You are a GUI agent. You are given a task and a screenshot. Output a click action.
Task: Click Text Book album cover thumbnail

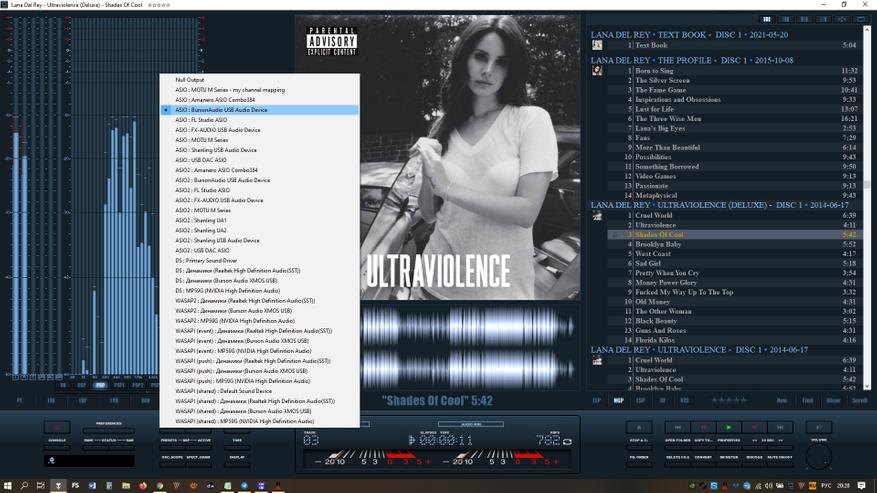597,45
